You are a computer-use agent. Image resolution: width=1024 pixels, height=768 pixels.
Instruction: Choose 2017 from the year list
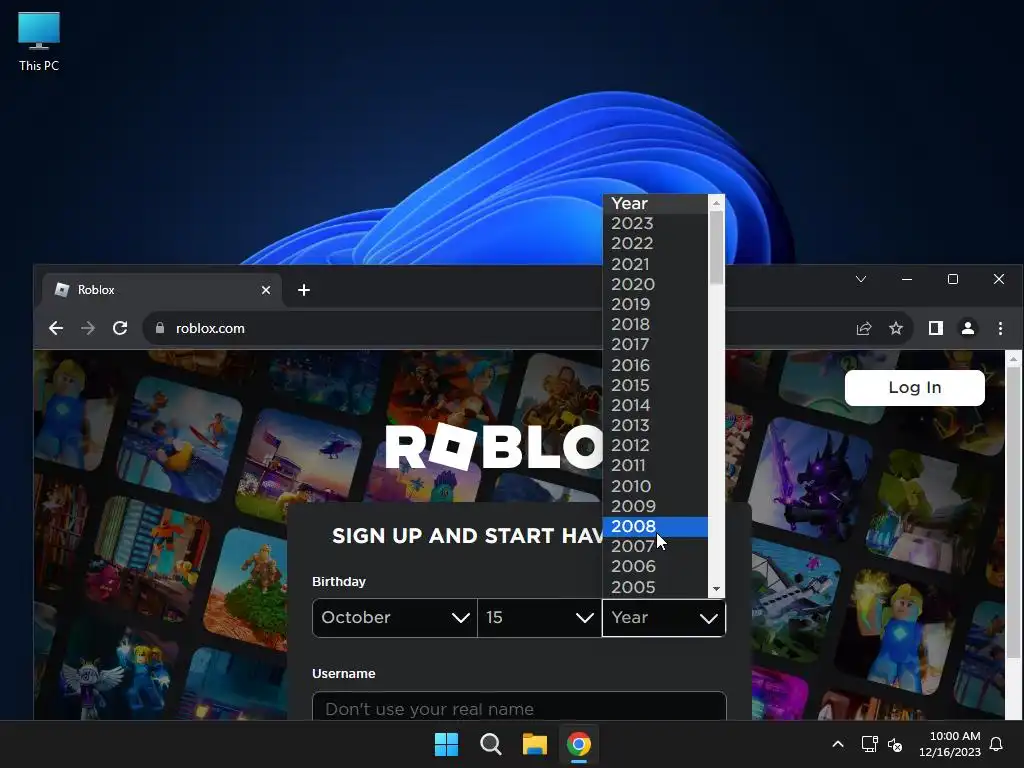[655, 345]
